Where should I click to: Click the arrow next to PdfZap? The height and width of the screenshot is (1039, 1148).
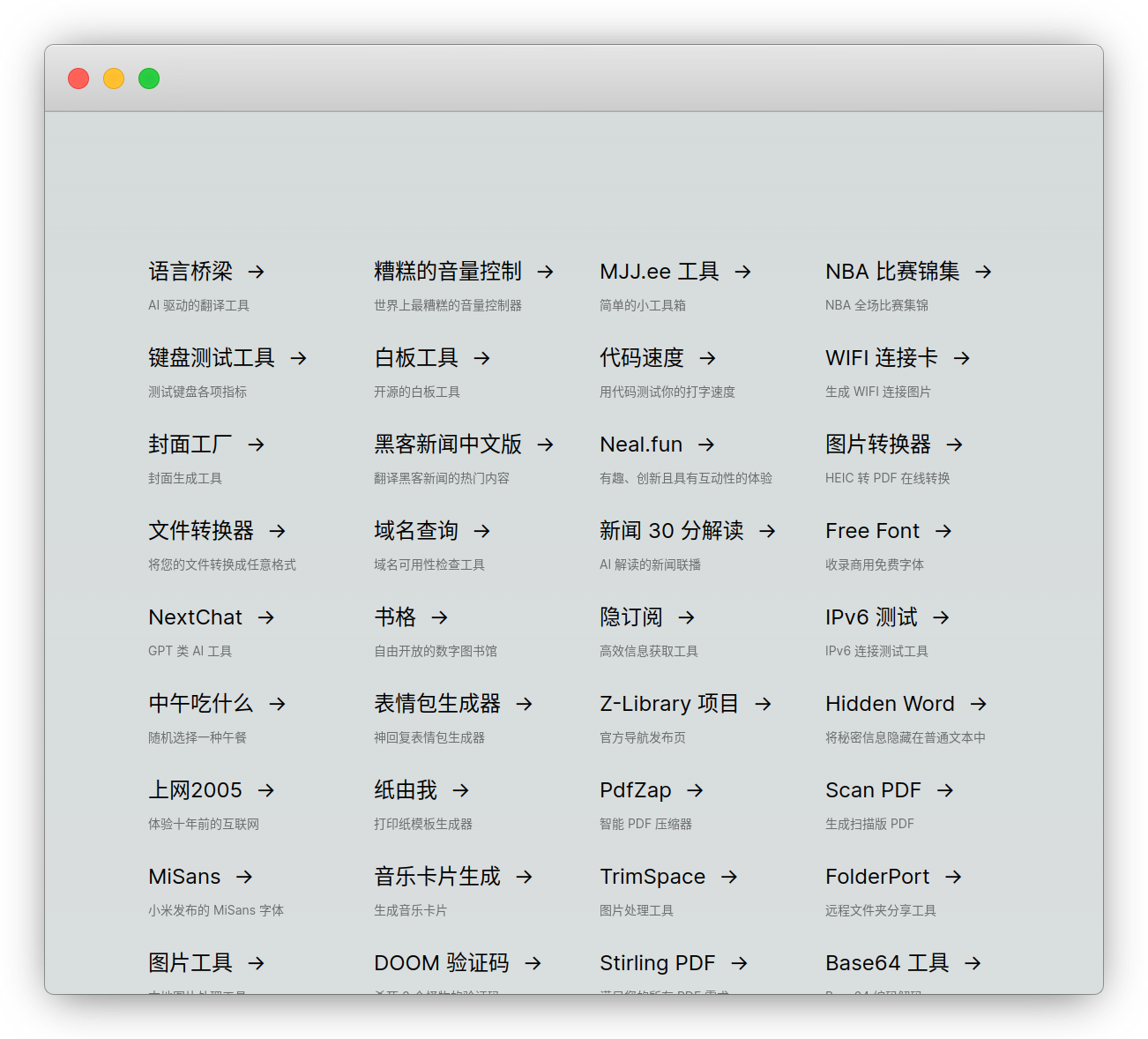(695, 790)
